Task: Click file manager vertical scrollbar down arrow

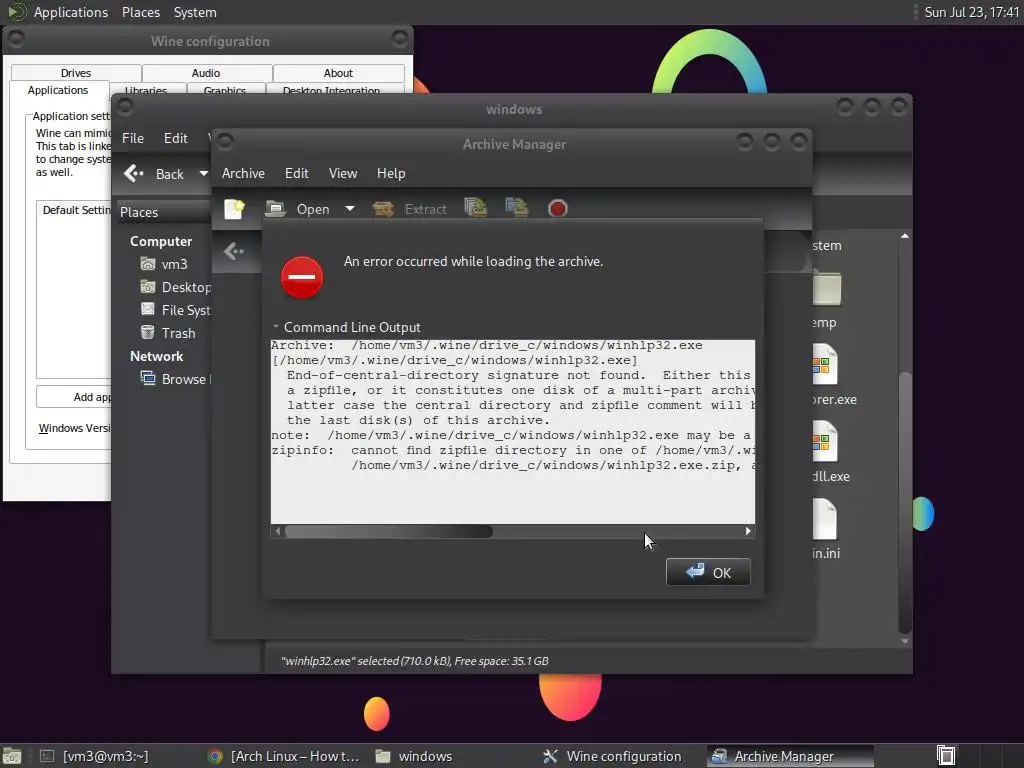Action: tap(904, 641)
